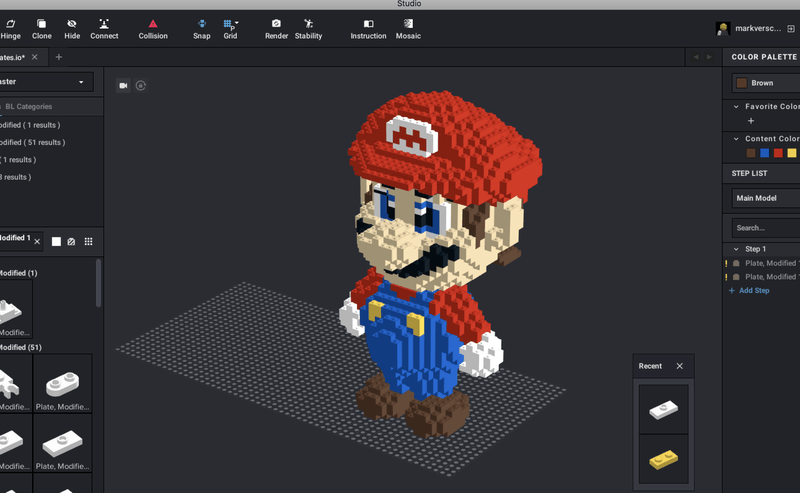Open the Render tool
Screen dimensions: 800x493
coord(276,28)
